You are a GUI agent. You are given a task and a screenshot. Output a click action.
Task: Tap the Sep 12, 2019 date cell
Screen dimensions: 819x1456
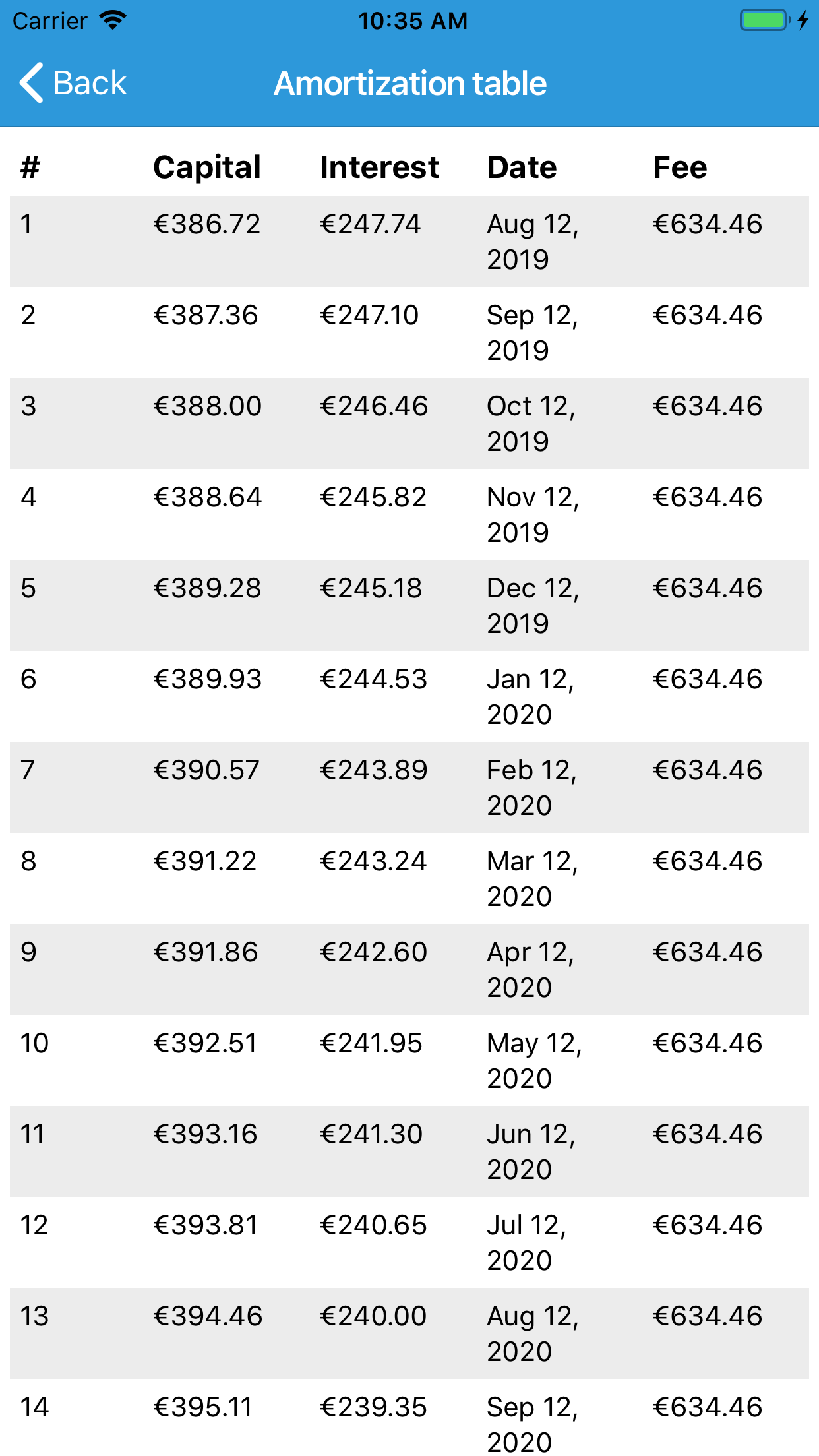click(x=531, y=332)
